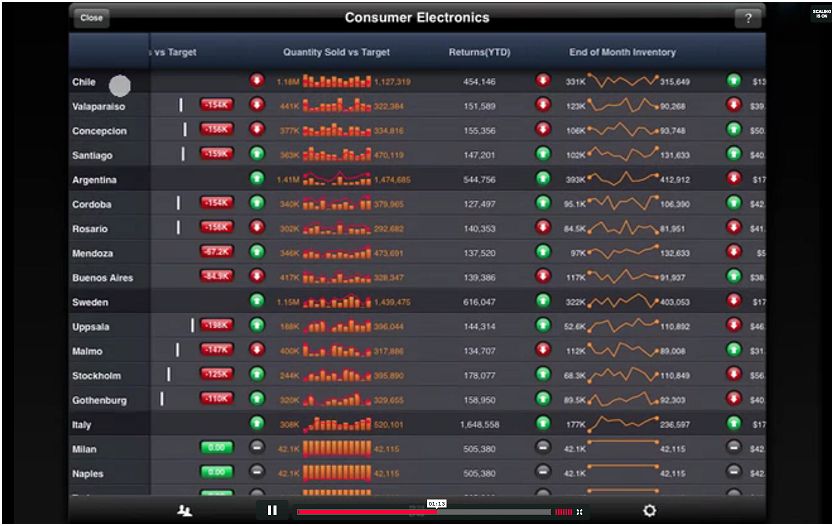This screenshot has height=526, width=834.
Task: Click Sweden's inventory end value 403,053
Action: tap(675, 302)
